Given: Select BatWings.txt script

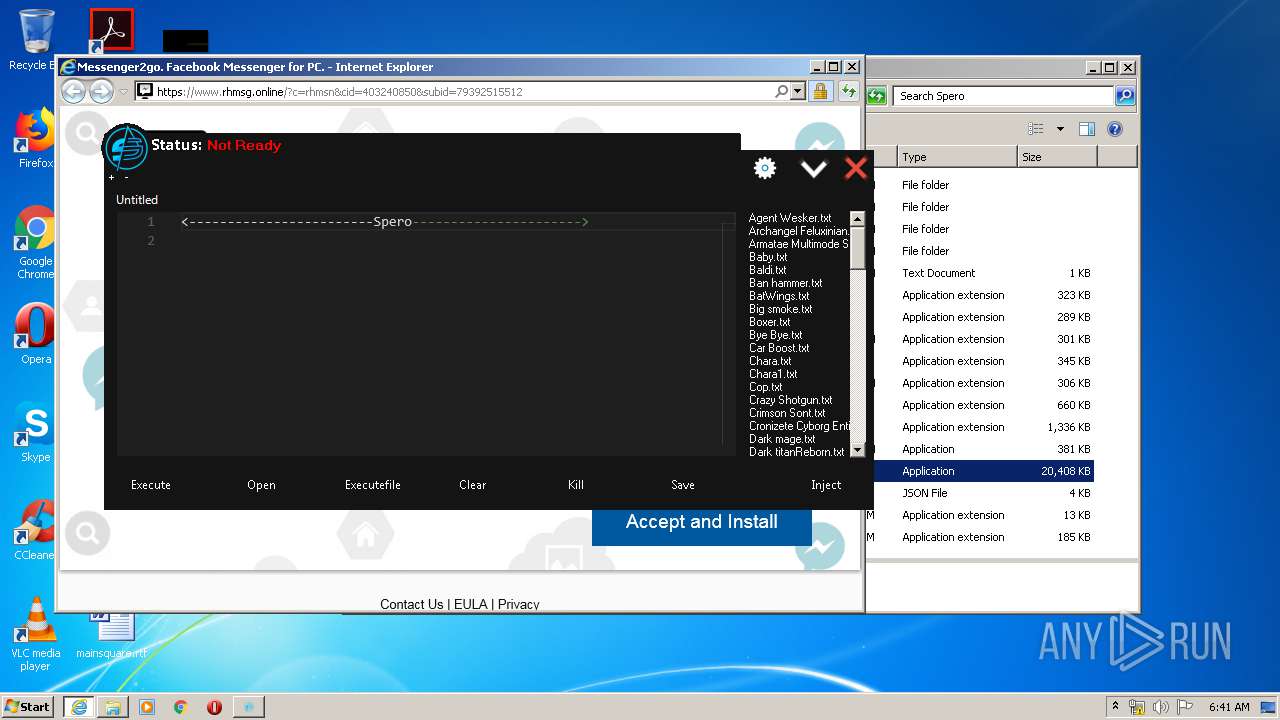Looking at the screenshot, I should coord(779,296).
